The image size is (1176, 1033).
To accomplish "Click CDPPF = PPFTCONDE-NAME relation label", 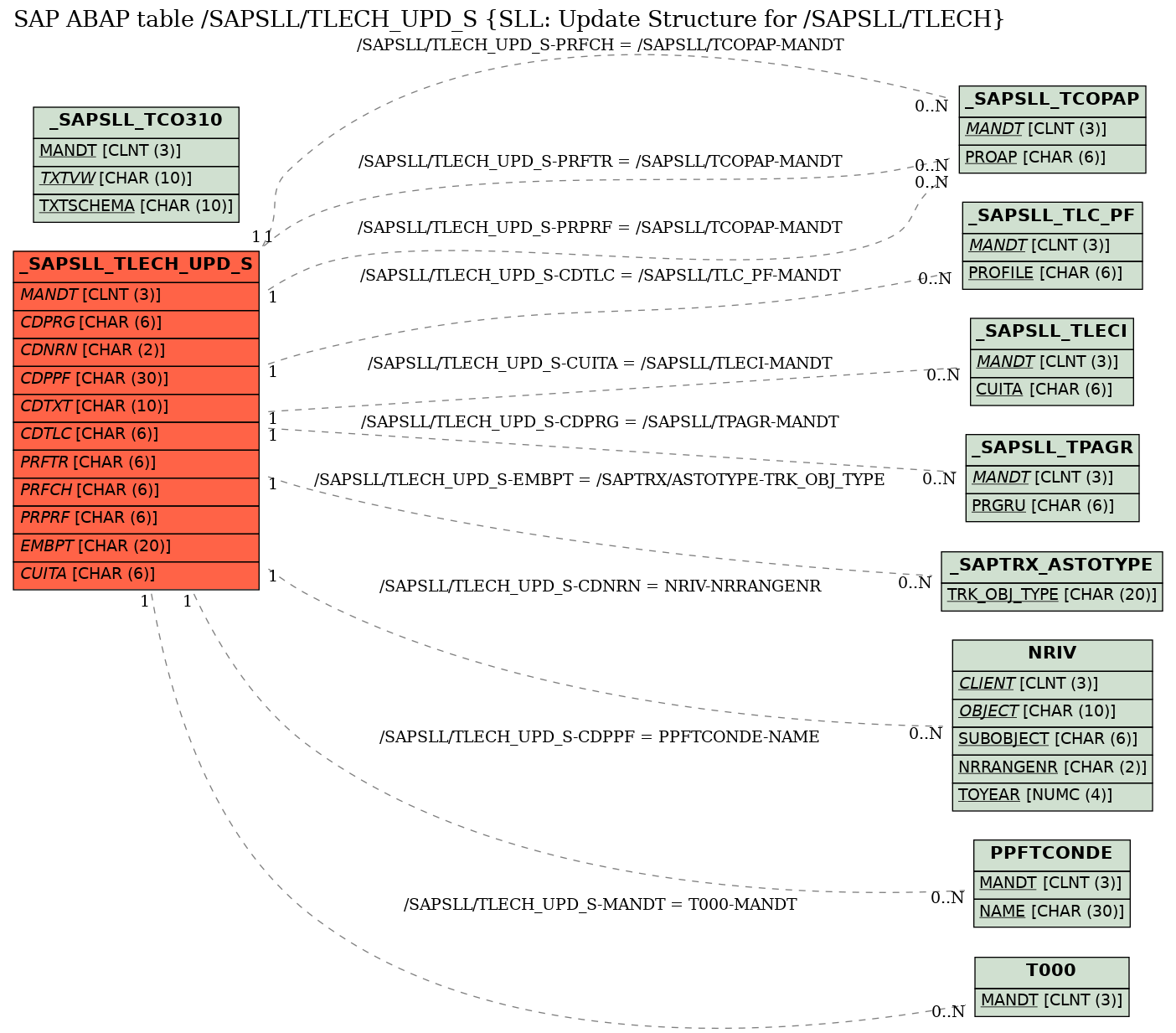I will pyautogui.click(x=600, y=737).
